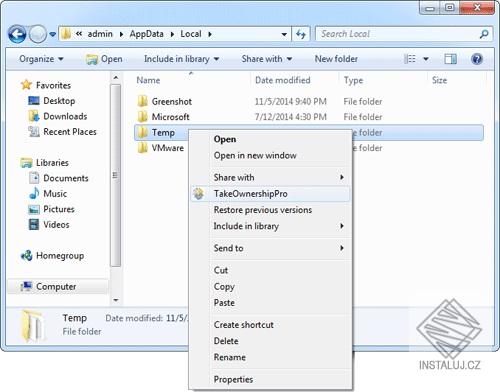Sort by the Size column header
The height and width of the screenshot is (392, 500).
click(x=439, y=80)
